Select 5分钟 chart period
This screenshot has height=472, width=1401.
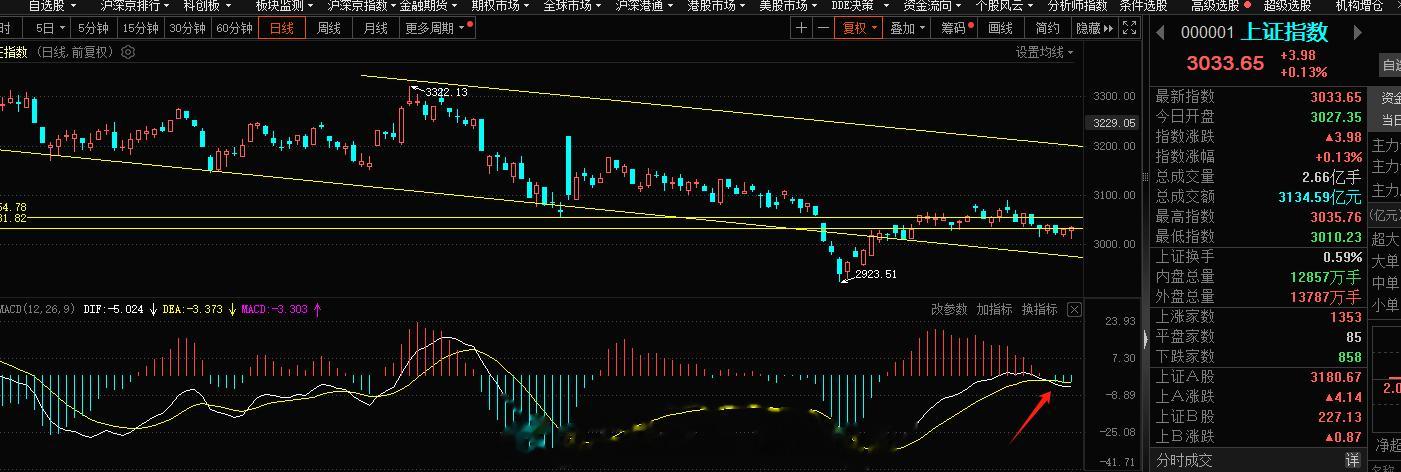93,28
